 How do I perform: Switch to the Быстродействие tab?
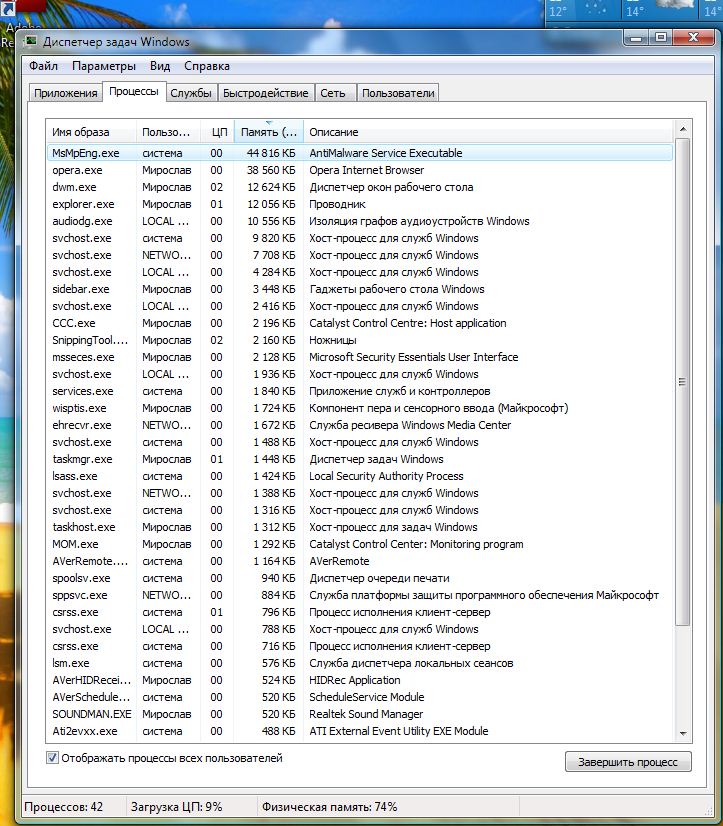click(x=265, y=93)
